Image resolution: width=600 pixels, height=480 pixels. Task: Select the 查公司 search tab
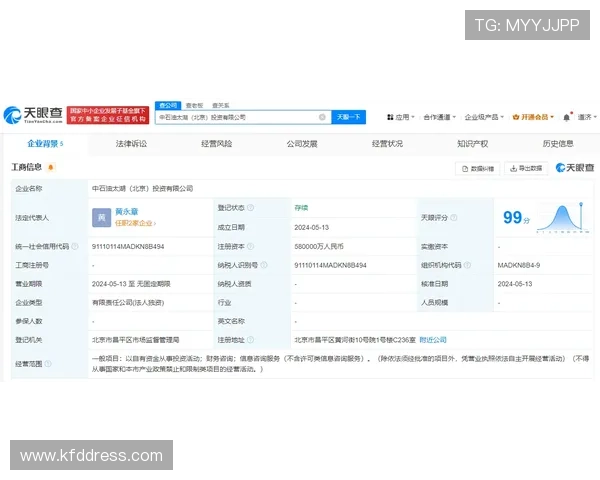168,105
